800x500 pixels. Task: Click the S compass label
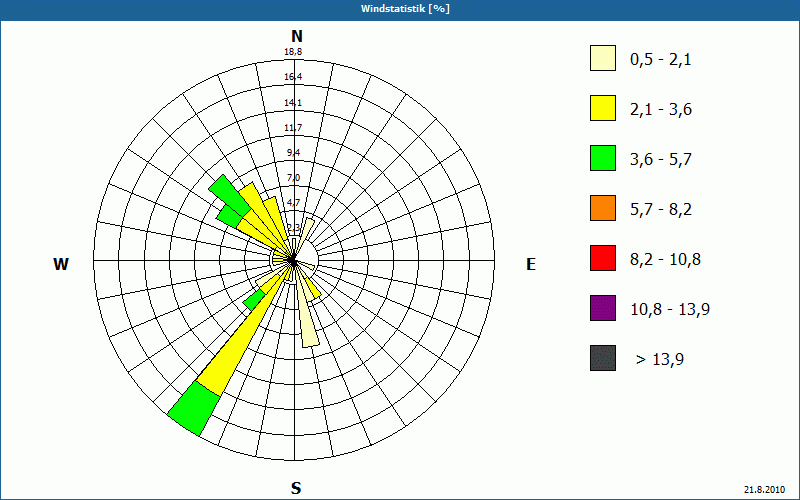pyautogui.click(x=296, y=488)
